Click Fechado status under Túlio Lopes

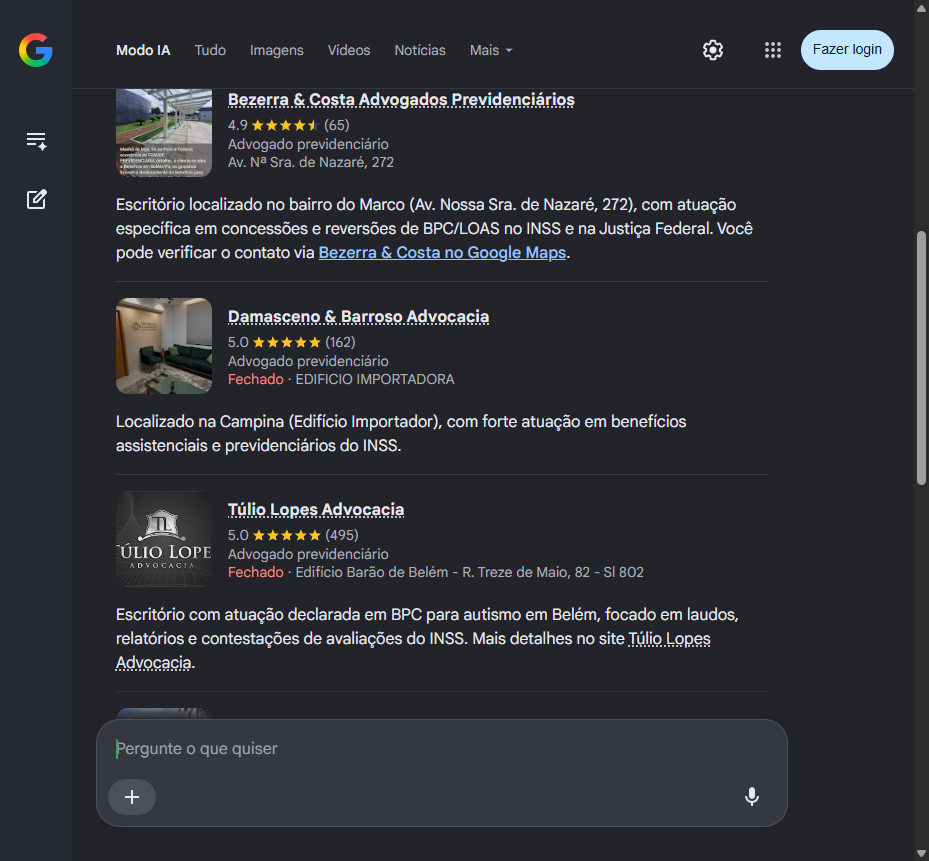tap(255, 572)
